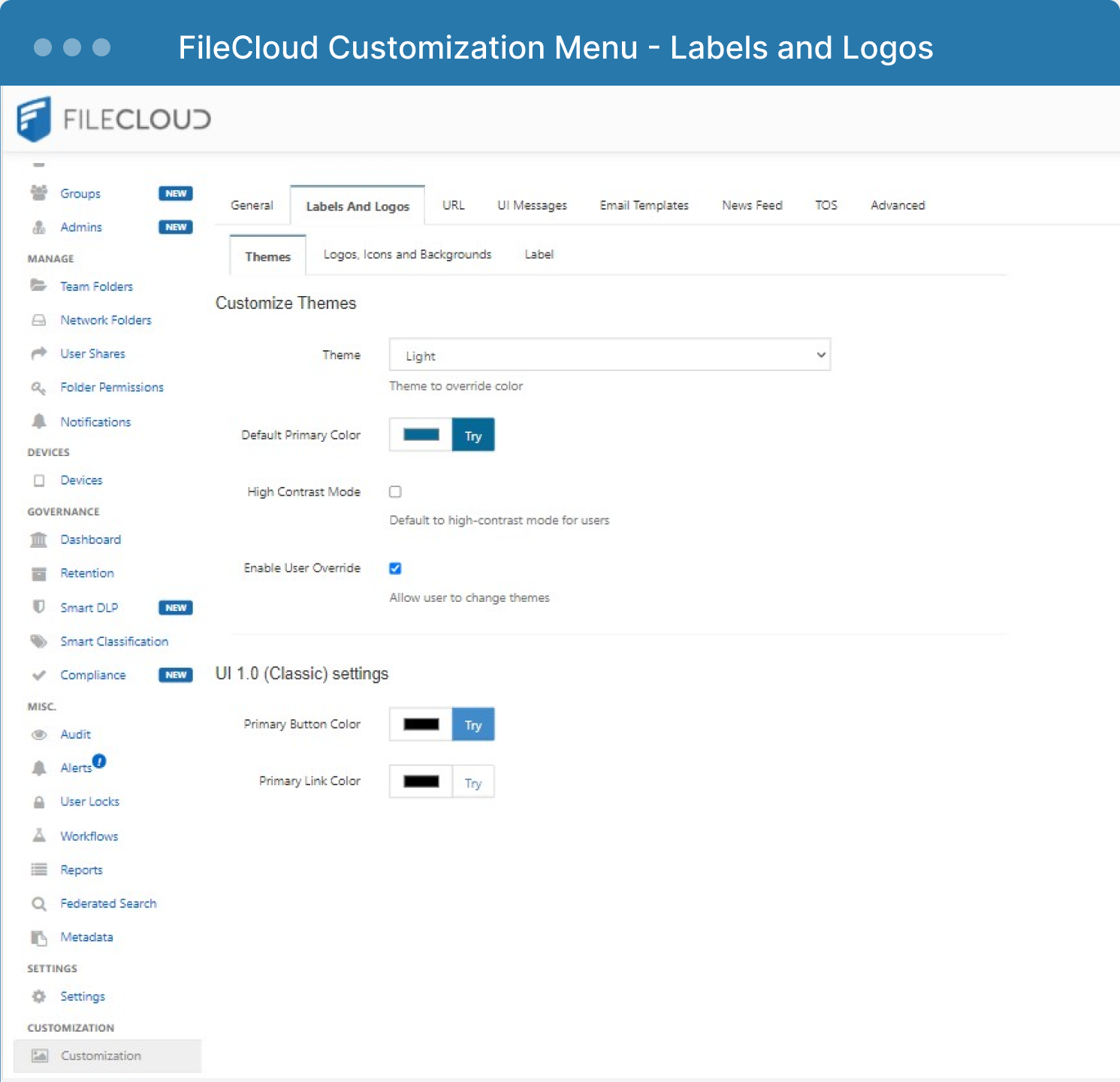
Task: Click the Audit eye icon
Action: click(39, 734)
